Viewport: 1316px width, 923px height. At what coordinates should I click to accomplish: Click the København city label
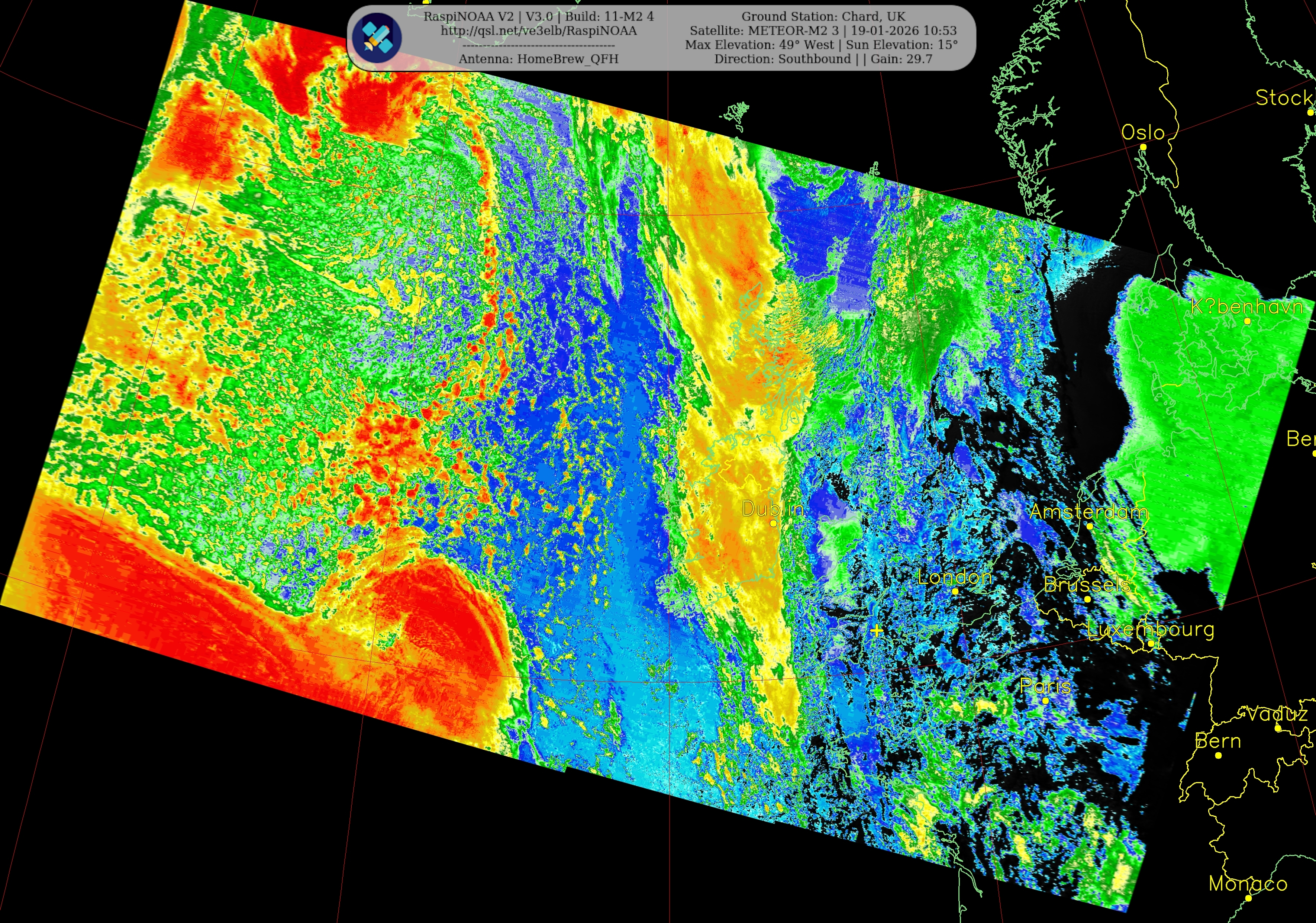click(1247, 307)
